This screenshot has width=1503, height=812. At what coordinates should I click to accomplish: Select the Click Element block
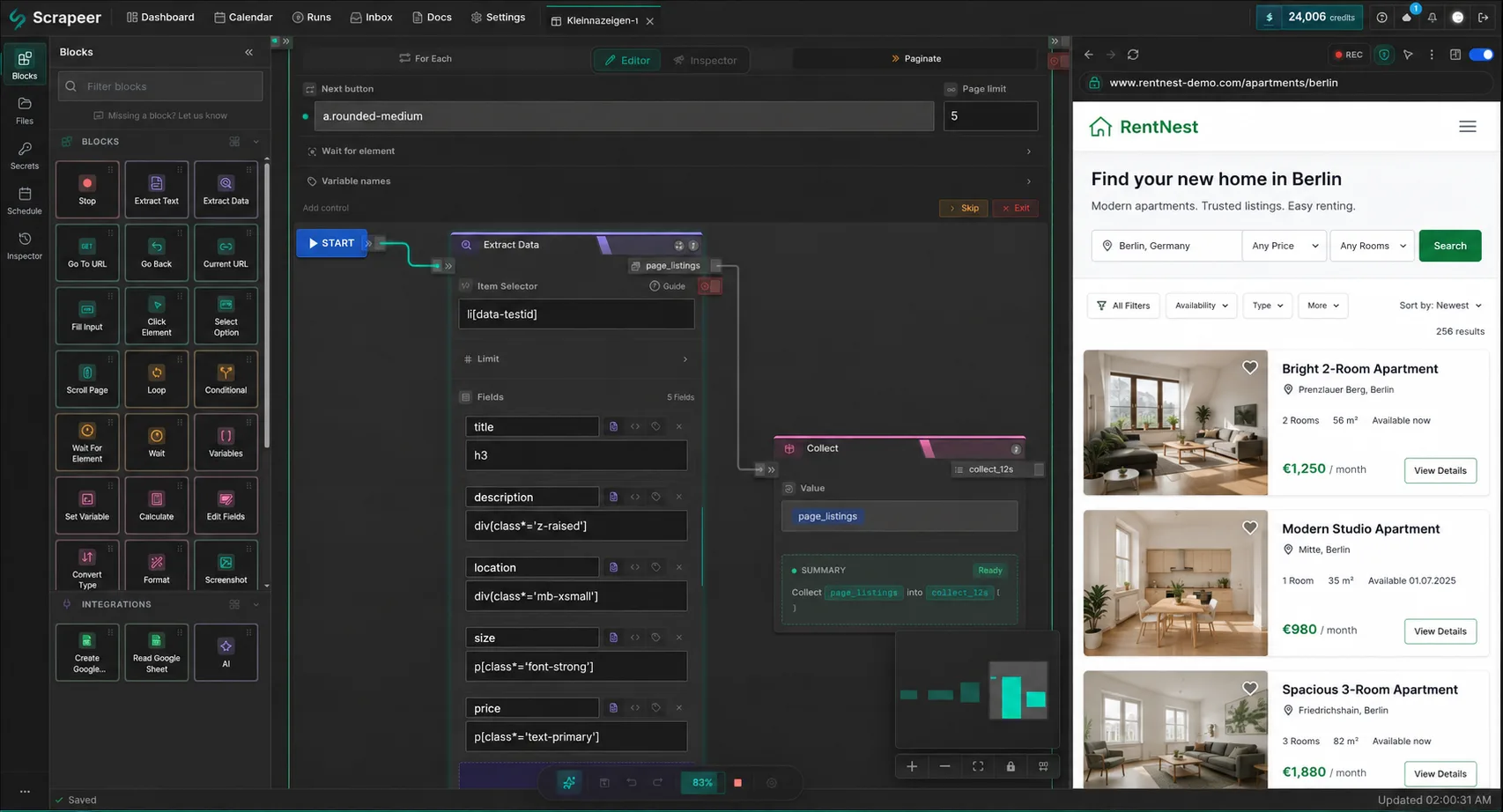(156, 315)
